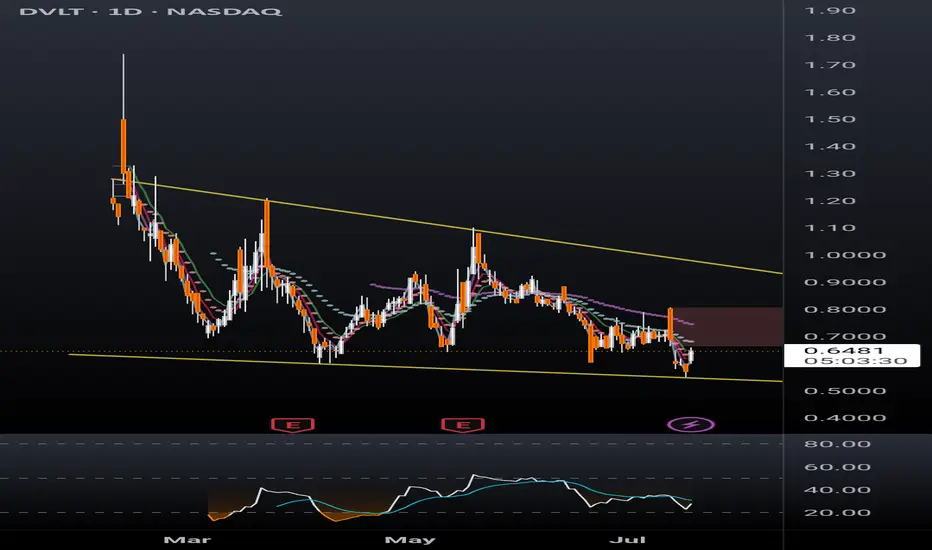932x550 pixels.
Task: Click the 0.8000 price axis label
Action: [845, 309]
